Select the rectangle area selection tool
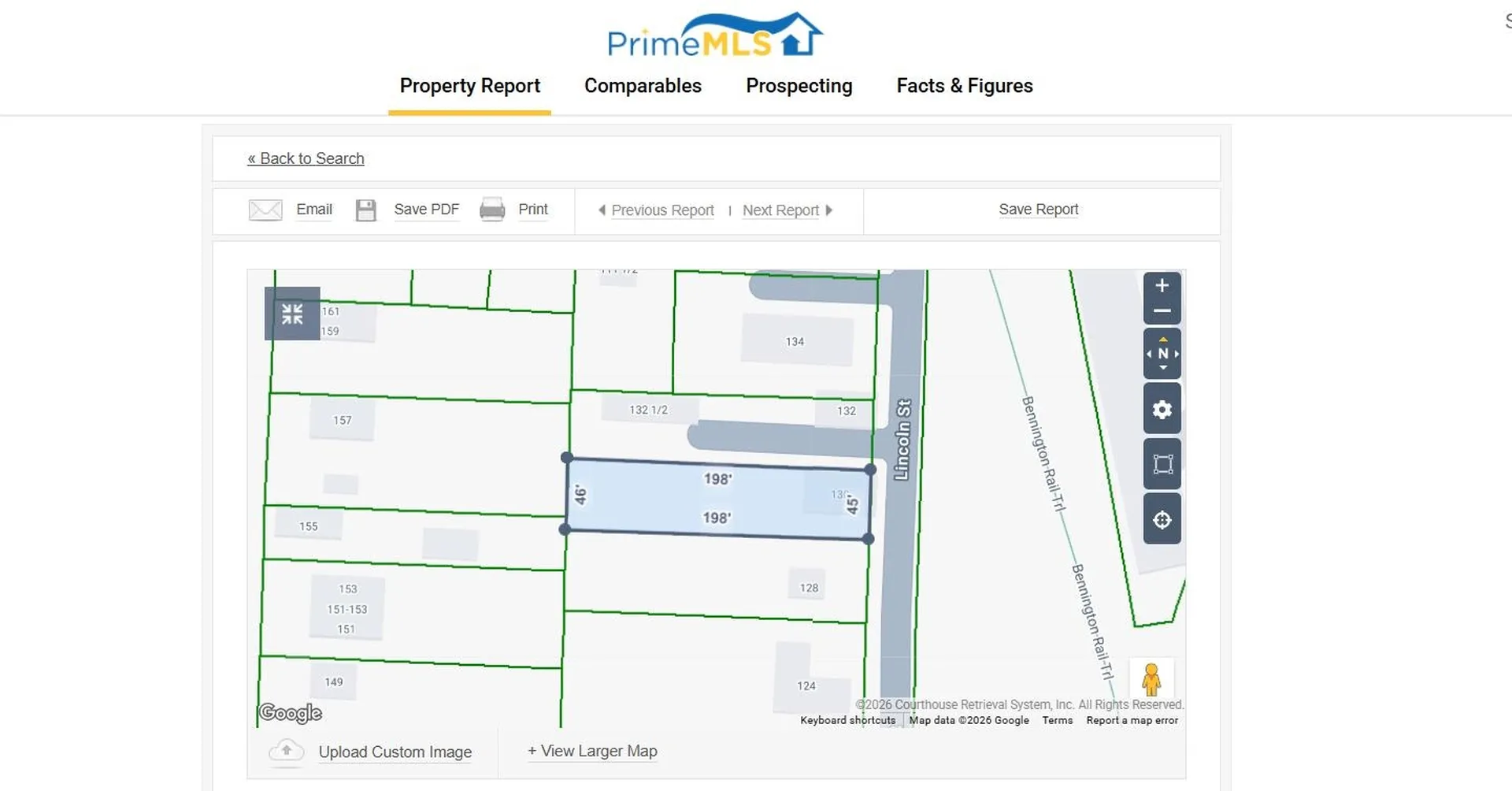This screenshot has height=791, width=1512. point(1162,464)
